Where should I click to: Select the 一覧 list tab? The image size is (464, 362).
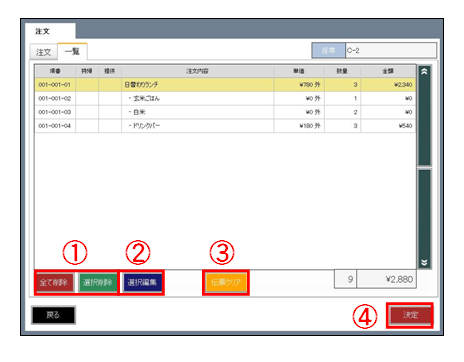[72, 51]
